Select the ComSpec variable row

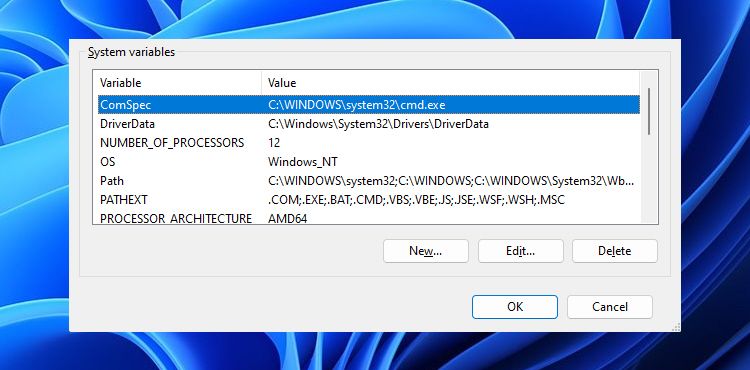(x=369, y=105)
